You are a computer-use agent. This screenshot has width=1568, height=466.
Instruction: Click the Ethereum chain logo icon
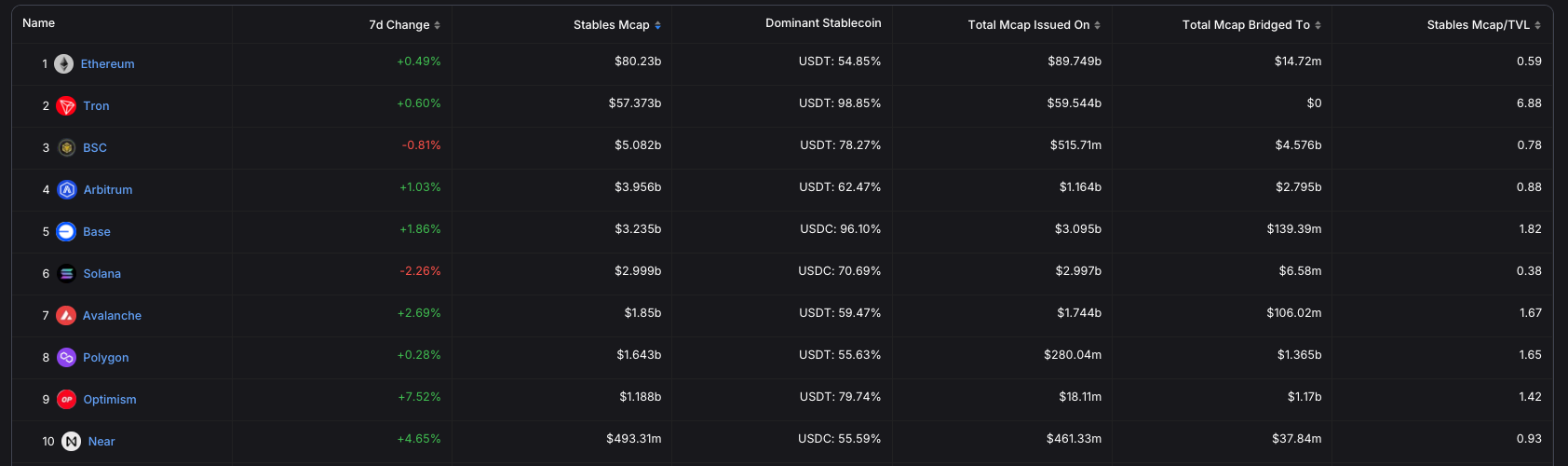(63, 63)
